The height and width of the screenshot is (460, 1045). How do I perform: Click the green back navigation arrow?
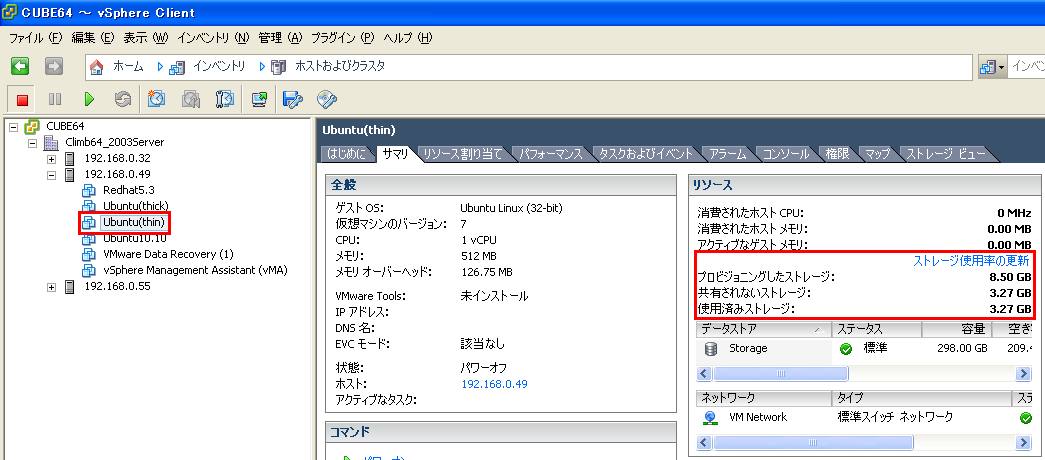click(x=20, y=66)
